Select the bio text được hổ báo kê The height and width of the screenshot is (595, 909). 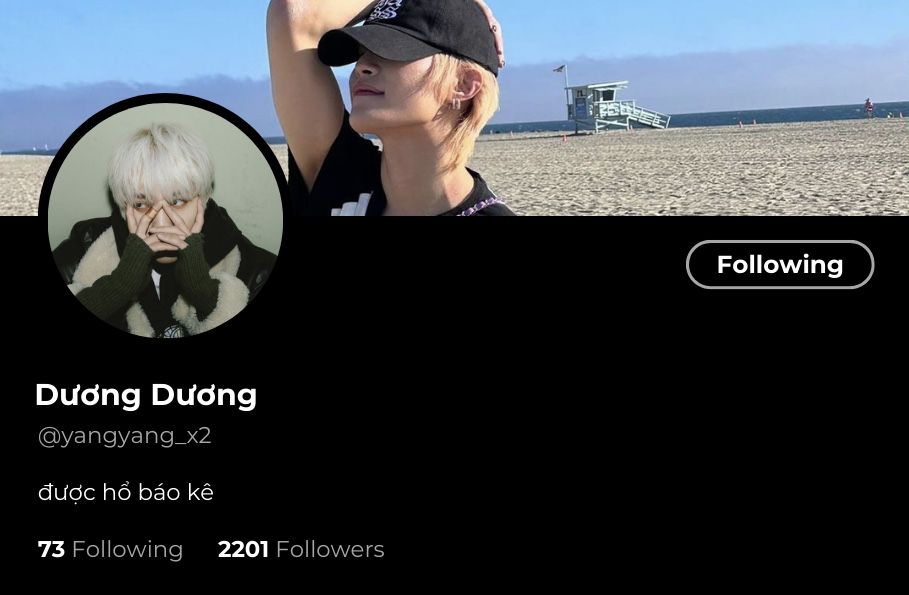pos(126,492)
